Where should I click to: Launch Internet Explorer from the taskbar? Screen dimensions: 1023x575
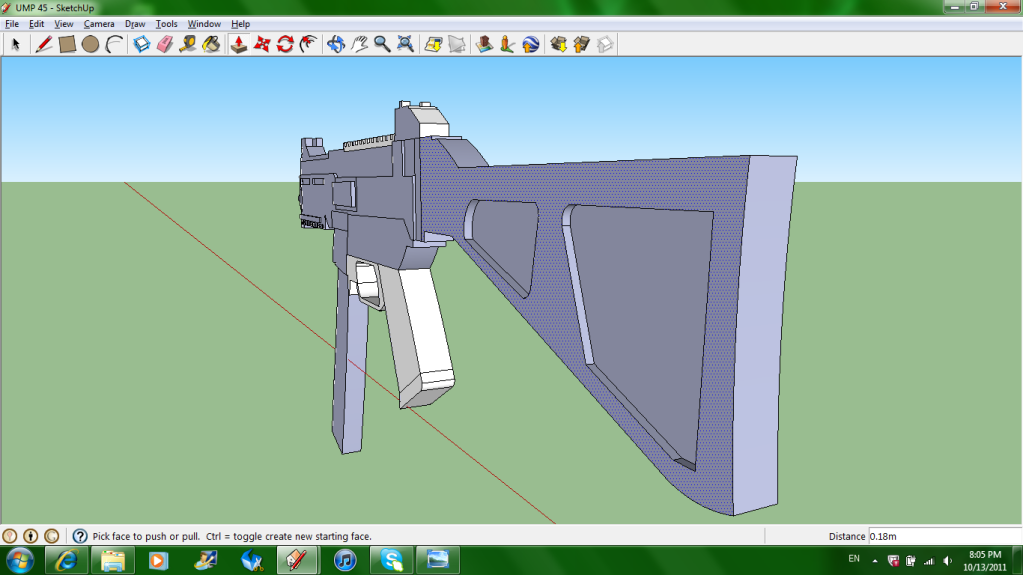[x=66, y=560]
